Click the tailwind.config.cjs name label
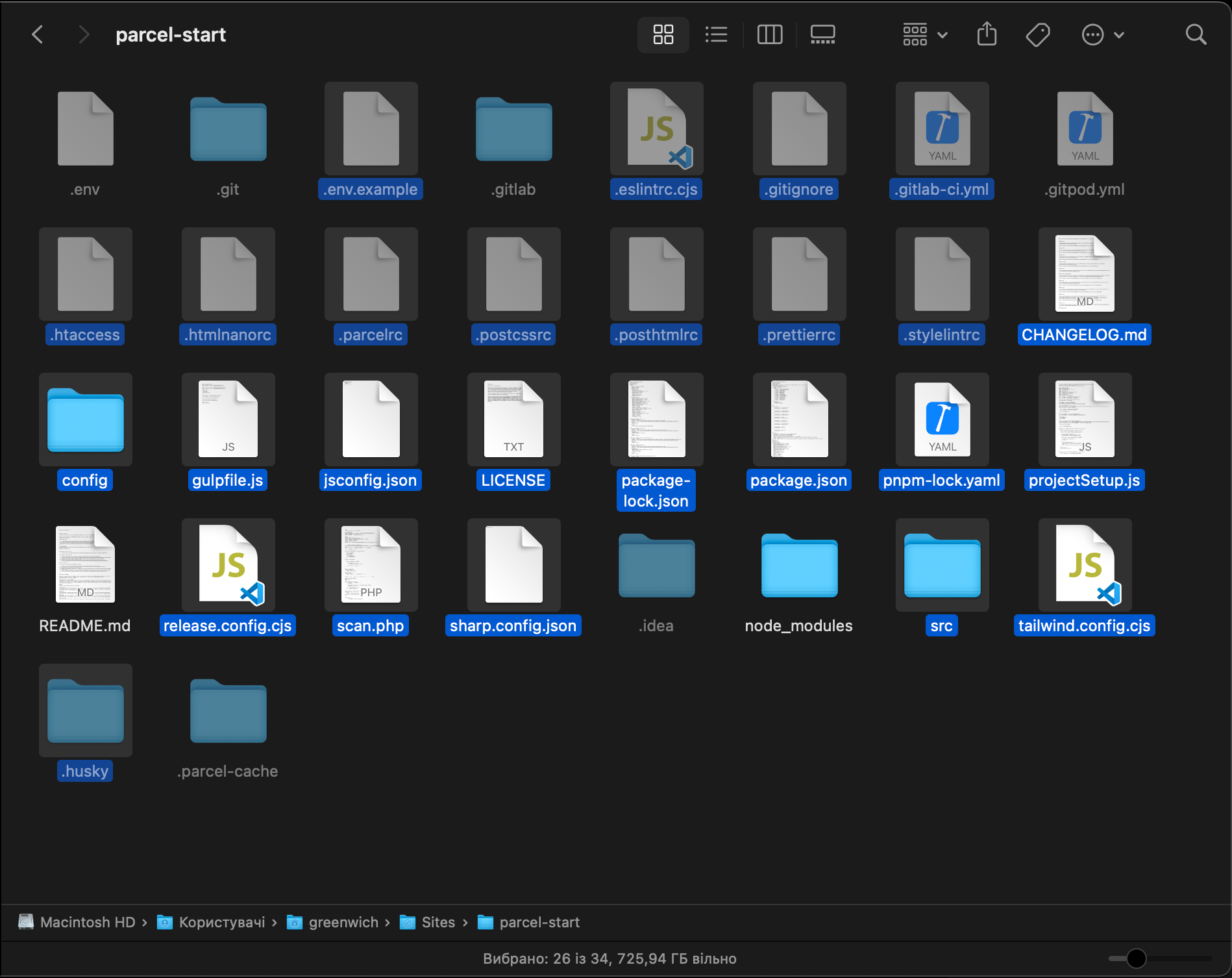The height and width of the screenshot is (978, 1232). [1085, 626]
